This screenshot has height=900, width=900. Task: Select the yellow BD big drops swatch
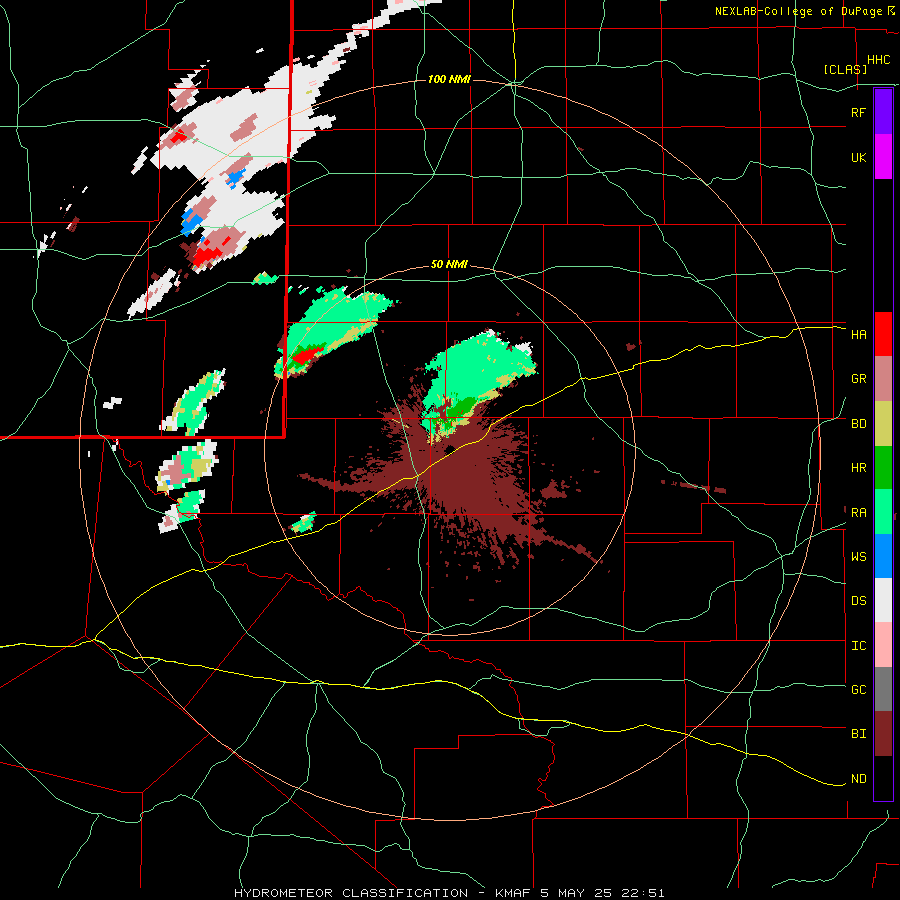[x=883, y=423]
